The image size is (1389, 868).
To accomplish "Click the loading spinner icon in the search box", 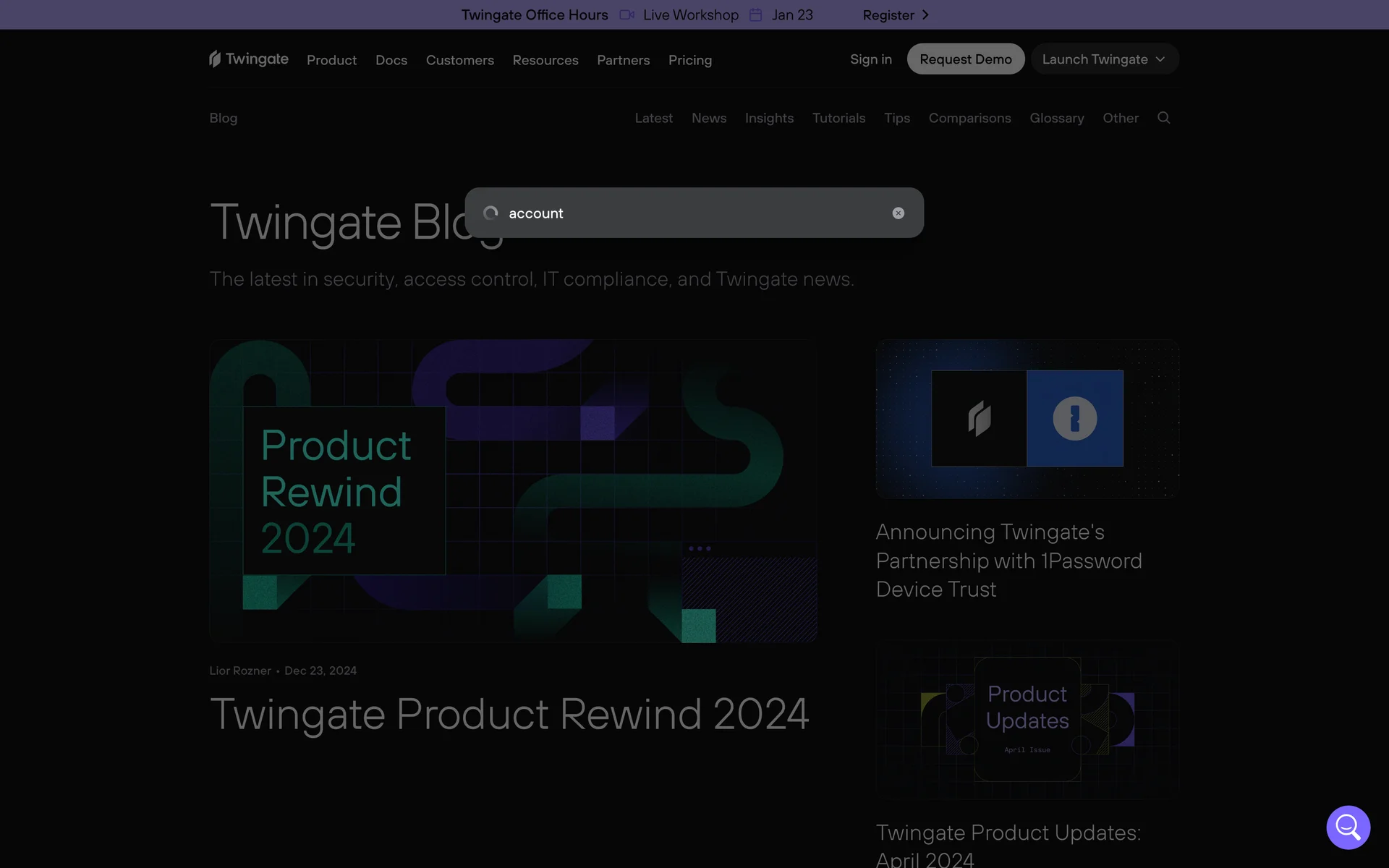I will click(x=490, y=213).
